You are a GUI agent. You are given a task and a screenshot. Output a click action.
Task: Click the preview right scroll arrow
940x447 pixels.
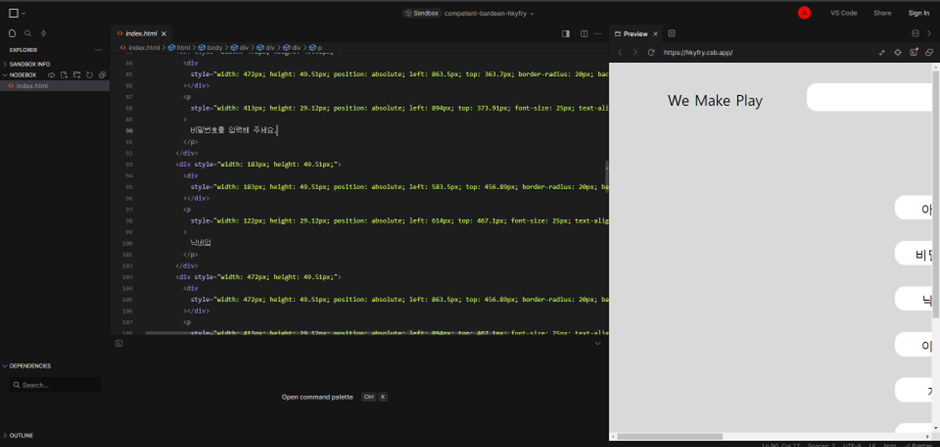point(929,436)
